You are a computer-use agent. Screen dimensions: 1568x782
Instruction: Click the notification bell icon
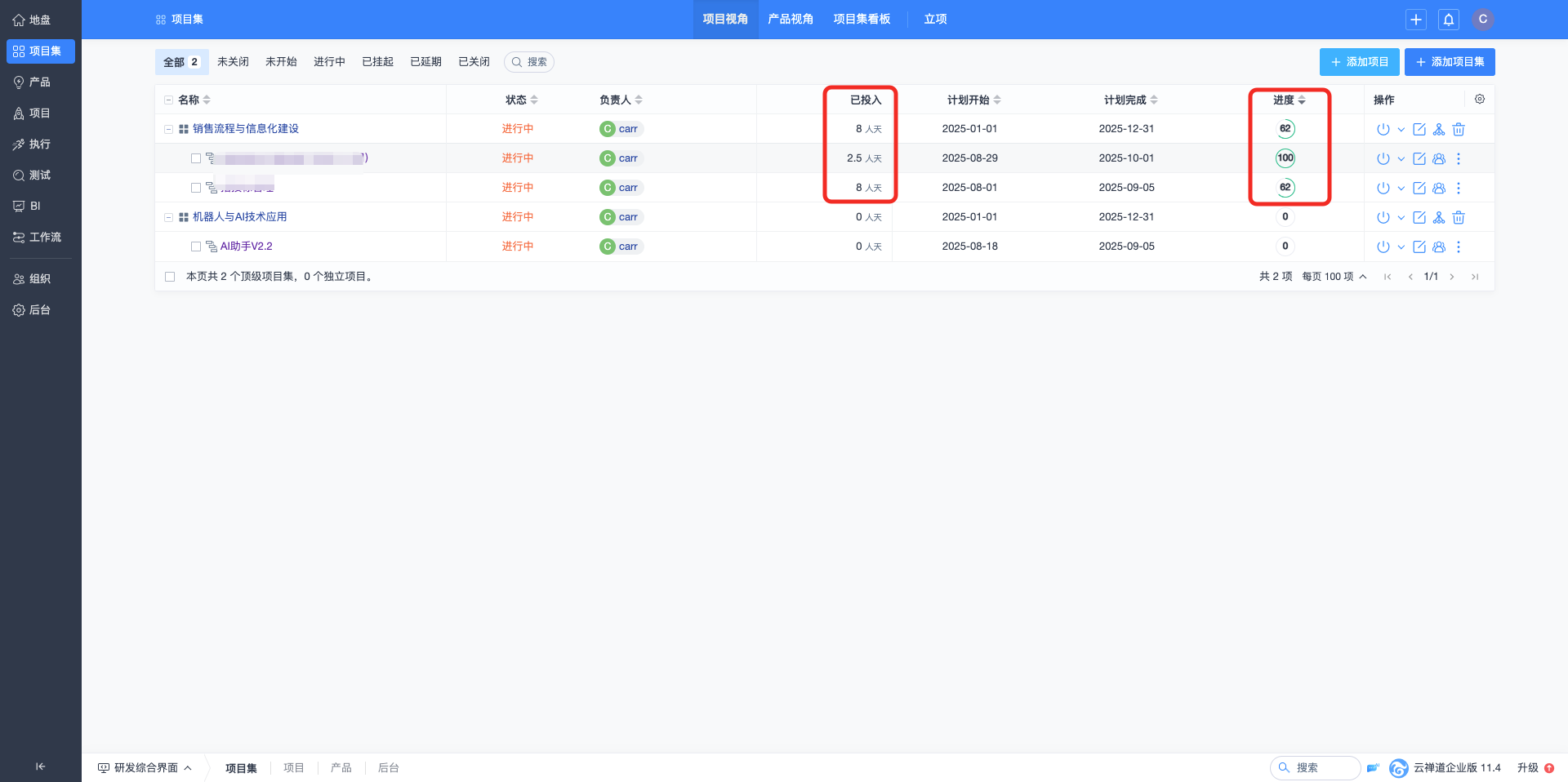pyautogui.click(x=1449, y=20)
